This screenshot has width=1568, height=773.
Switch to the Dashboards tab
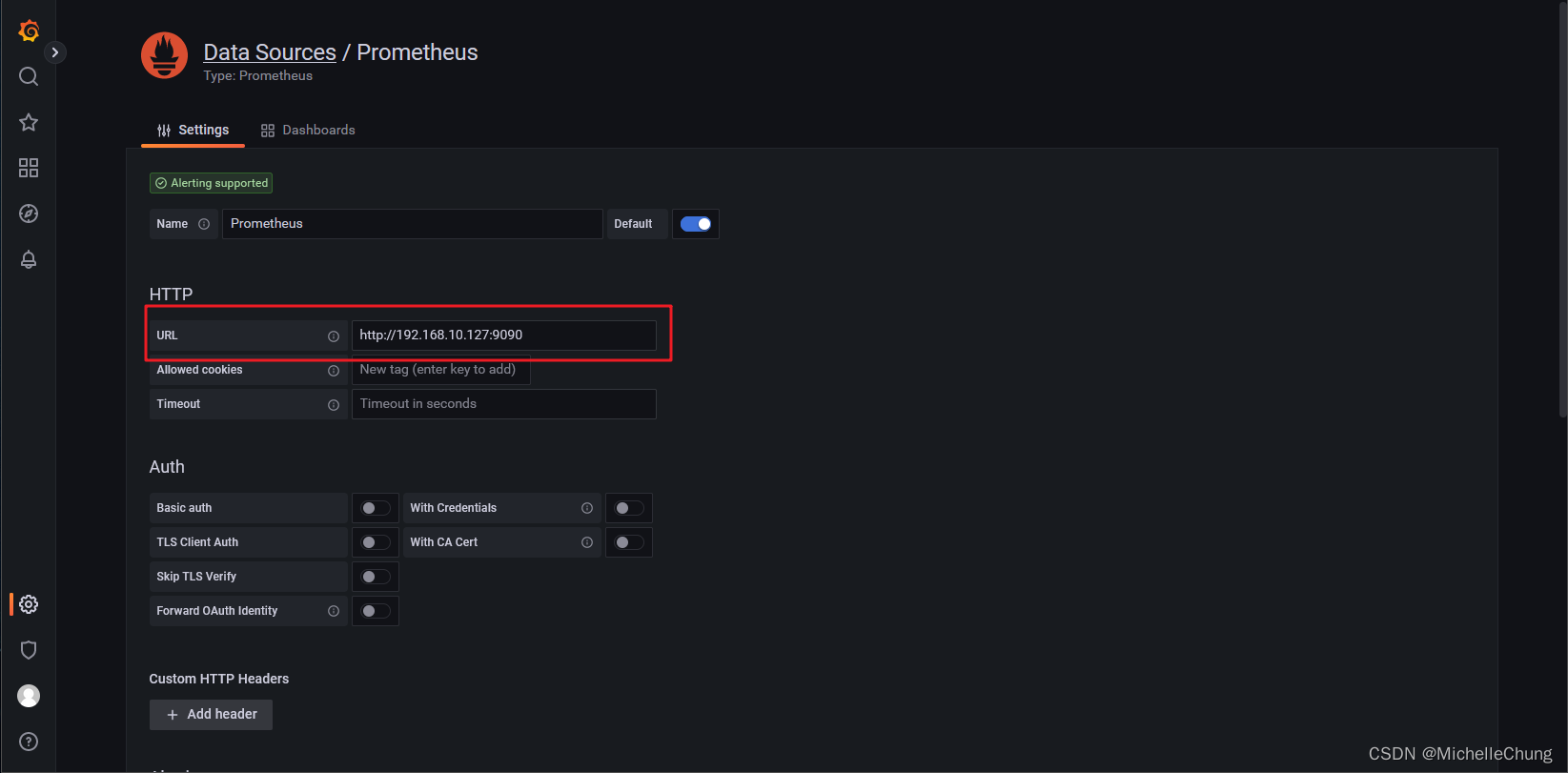coord(308,130)
